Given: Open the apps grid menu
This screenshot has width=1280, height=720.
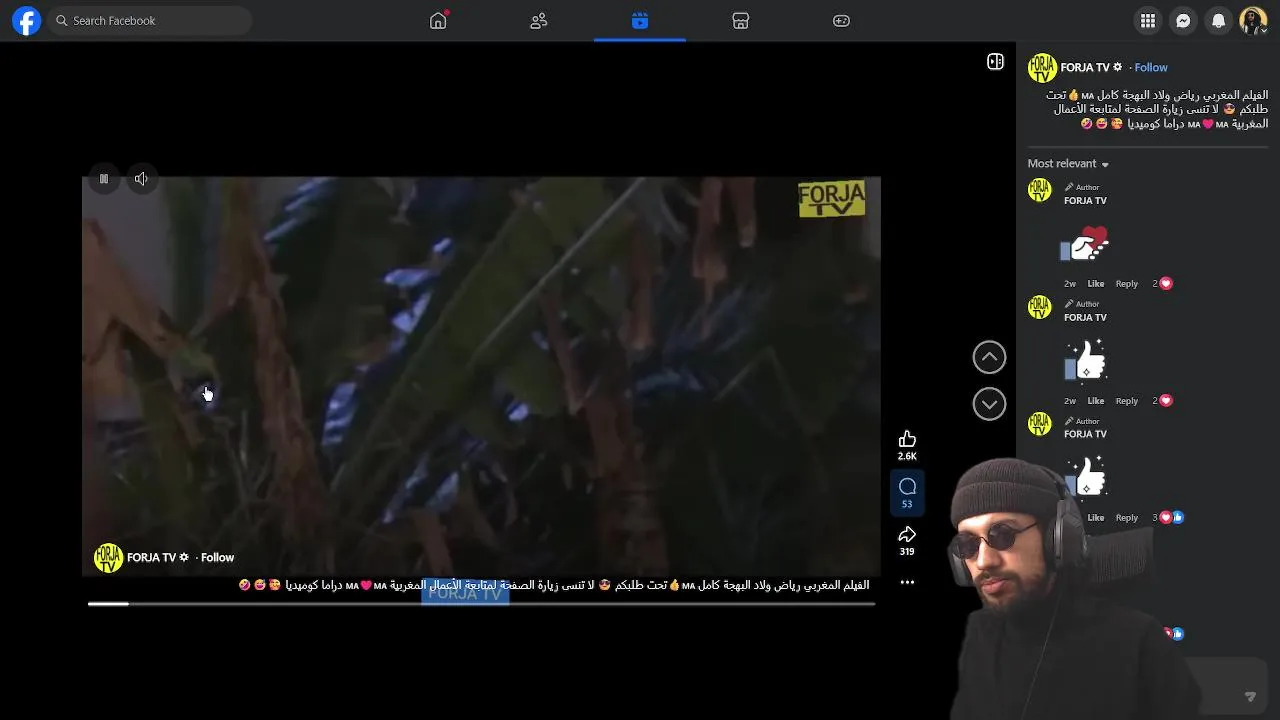Looking at the screenshot, I should click(1148, 20).
